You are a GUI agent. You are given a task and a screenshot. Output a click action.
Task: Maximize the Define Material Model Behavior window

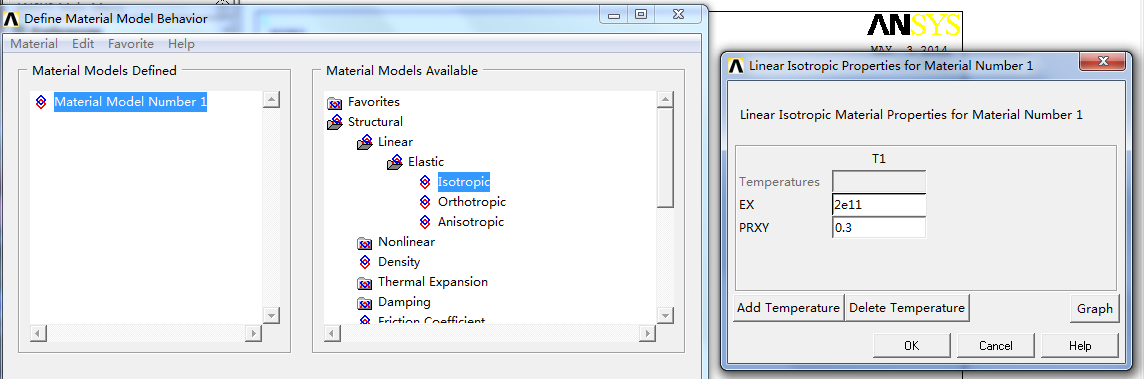point(642,15)
